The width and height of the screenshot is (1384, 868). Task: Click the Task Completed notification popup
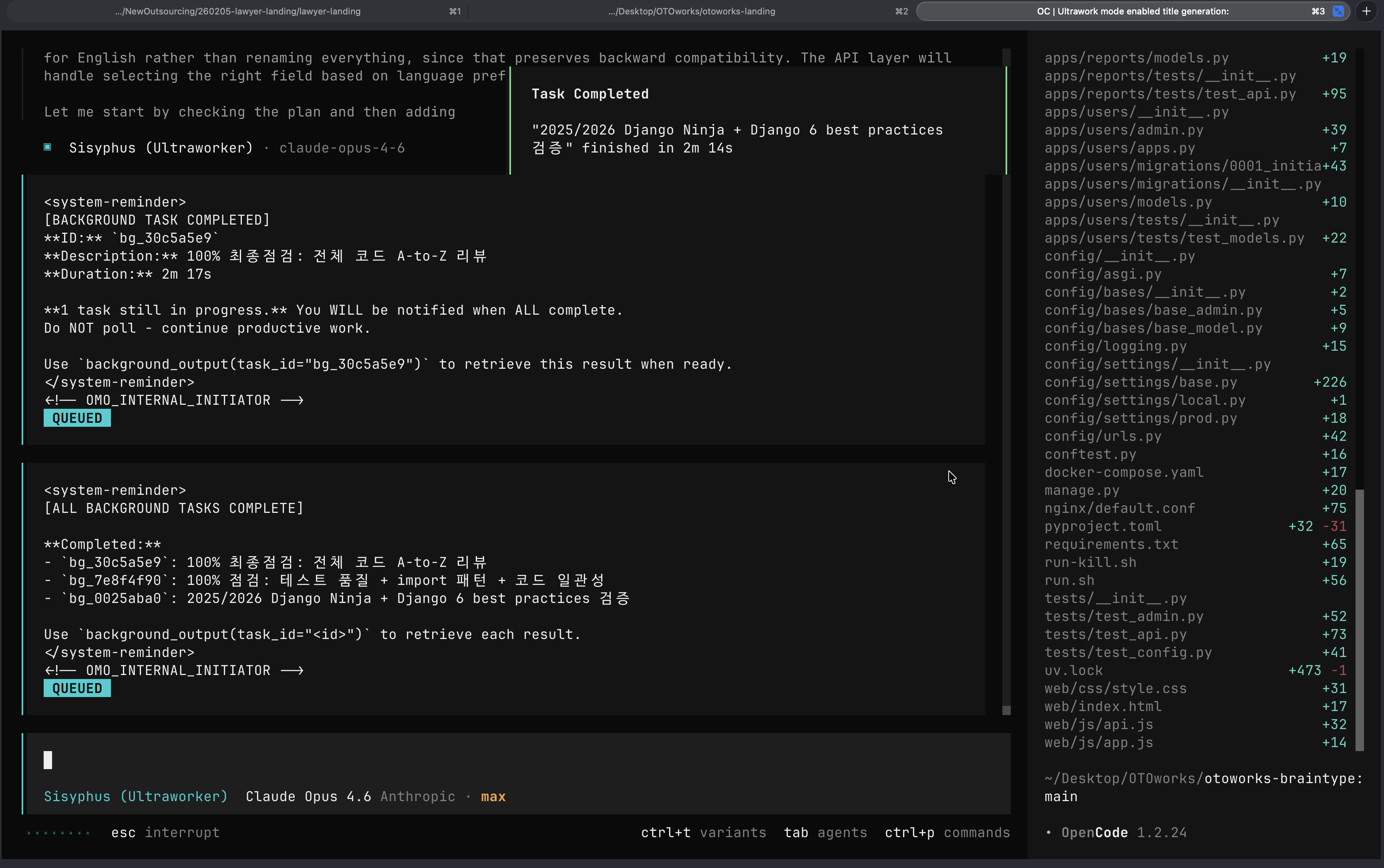(x=758, y=121)
